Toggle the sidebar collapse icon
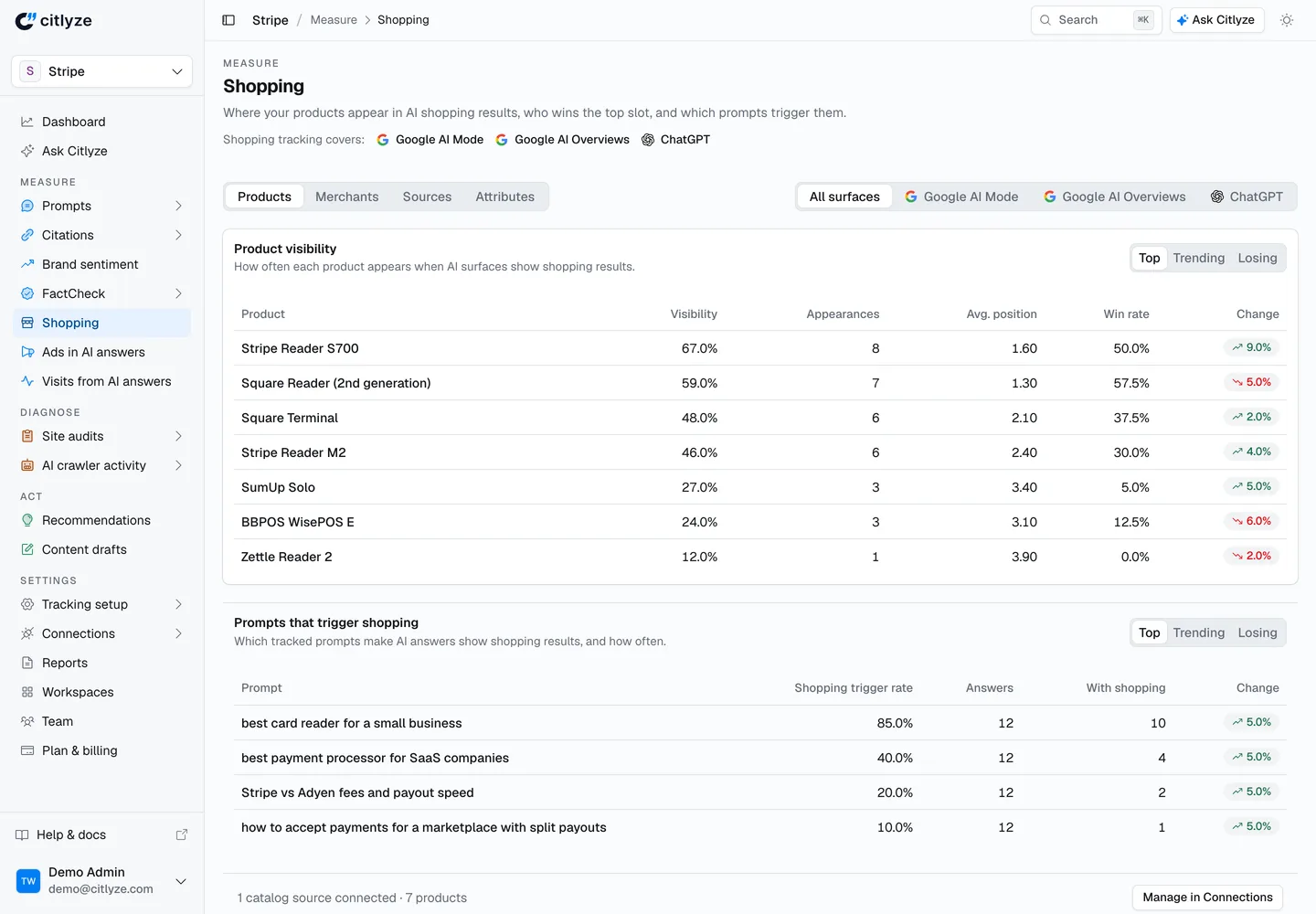 [x=228, y=20]
